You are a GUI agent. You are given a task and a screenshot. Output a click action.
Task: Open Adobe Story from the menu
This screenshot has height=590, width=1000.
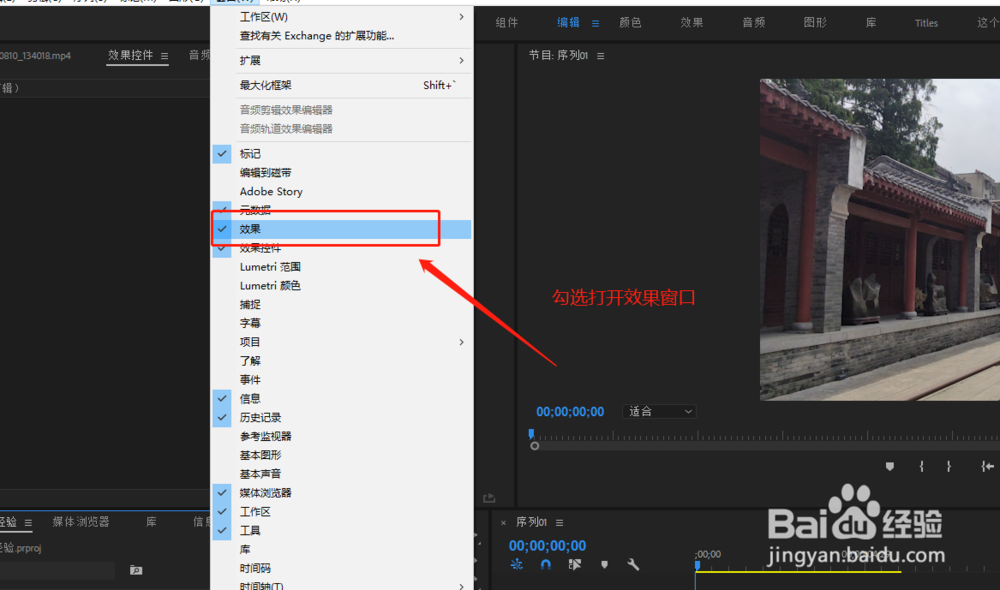coord(341,191)
